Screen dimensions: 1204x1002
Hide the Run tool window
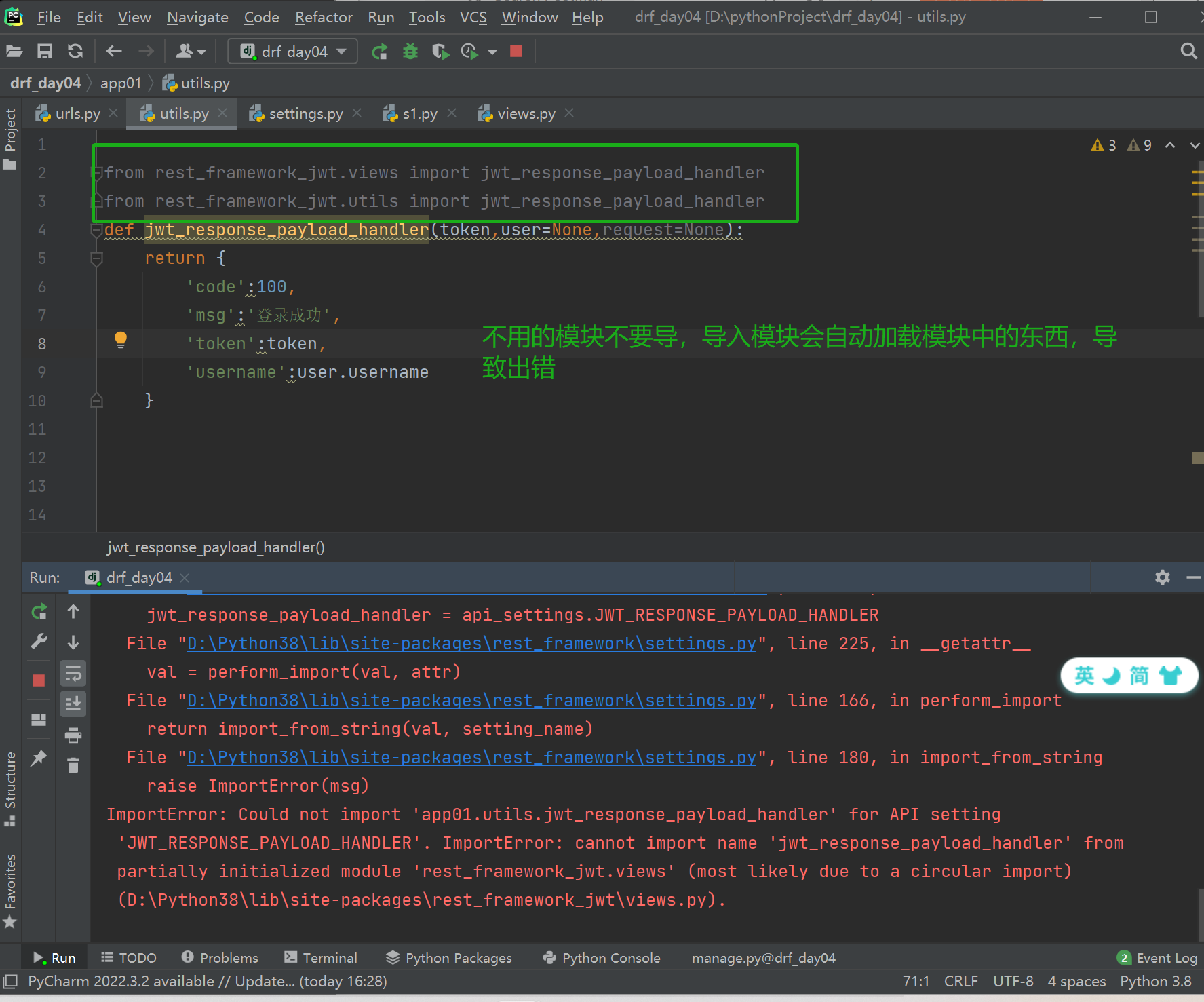[x=1194, y=577]
